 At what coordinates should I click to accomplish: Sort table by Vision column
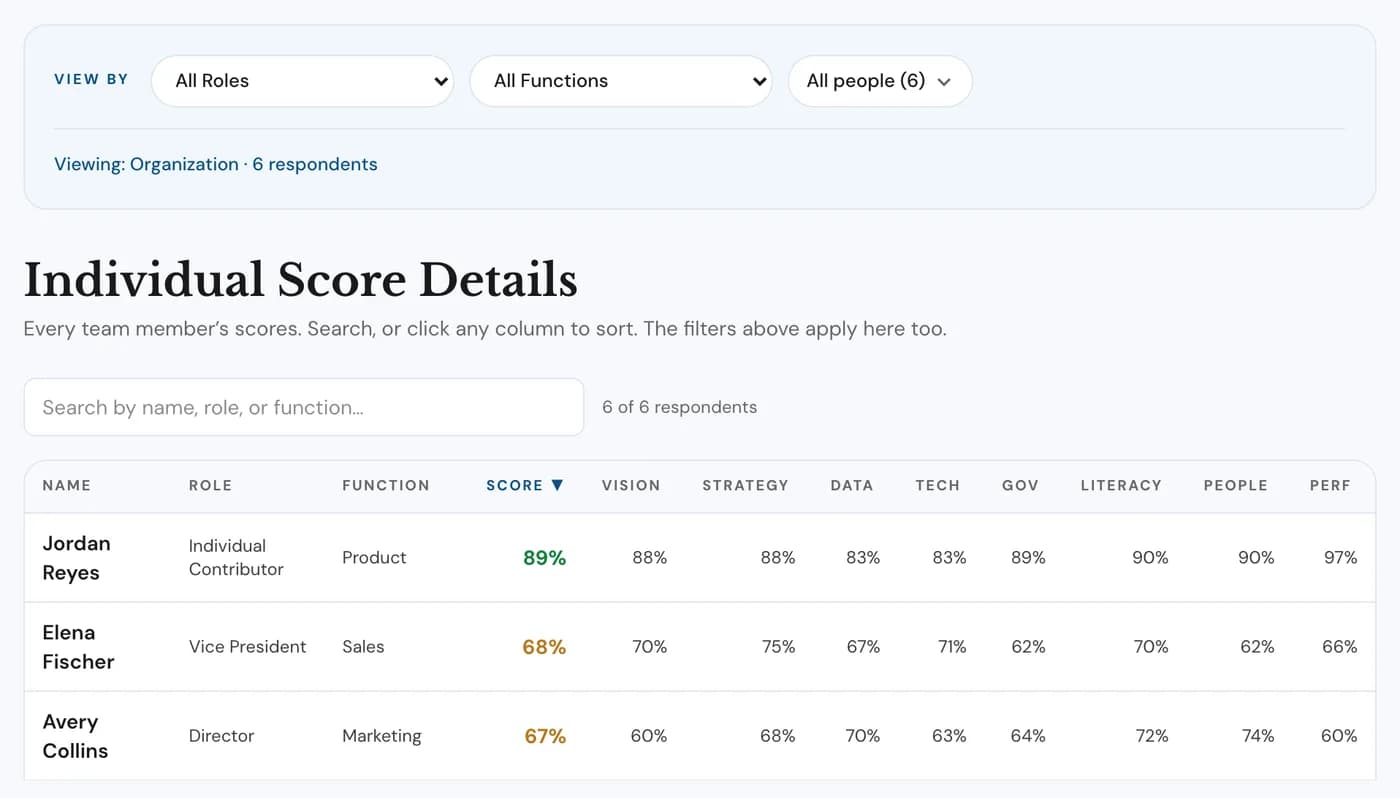[631, 485]
